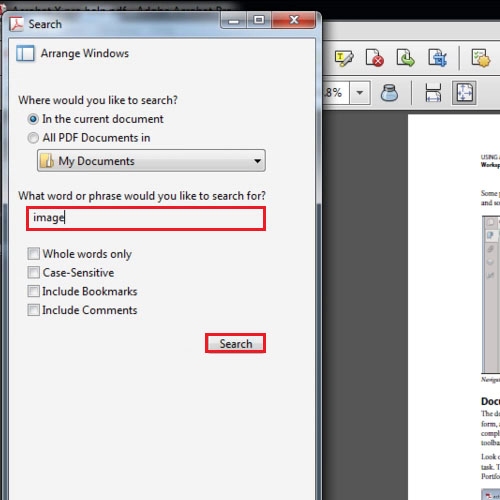Enable the Case-Sensitive checkbox

(x=34, y=272)
